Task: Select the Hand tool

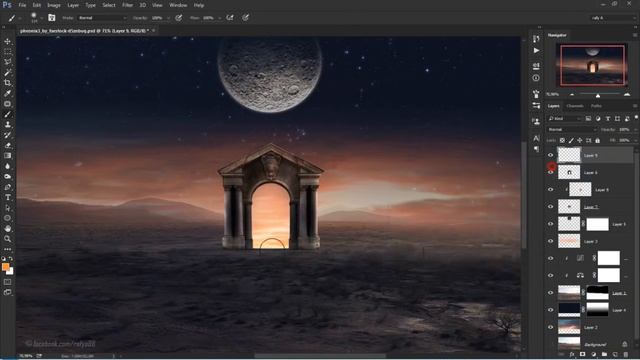Action: 7,229
